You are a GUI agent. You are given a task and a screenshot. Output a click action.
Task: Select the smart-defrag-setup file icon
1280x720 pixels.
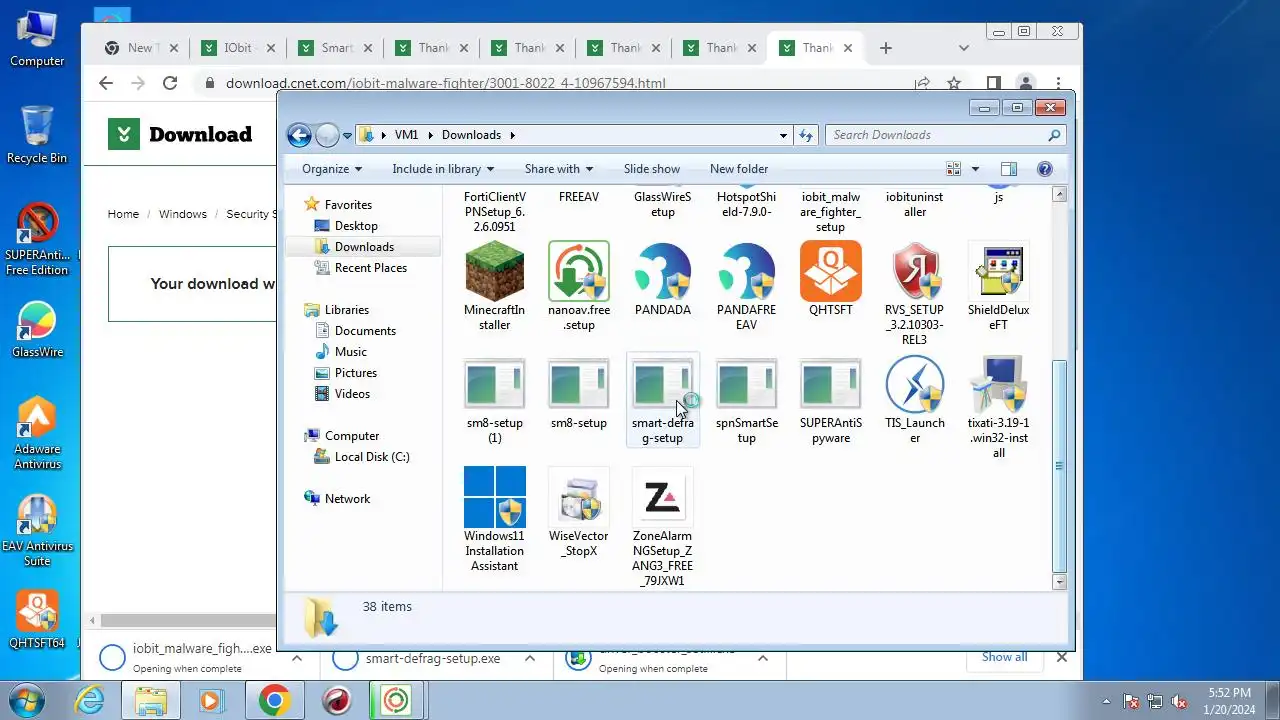[662, 384]
